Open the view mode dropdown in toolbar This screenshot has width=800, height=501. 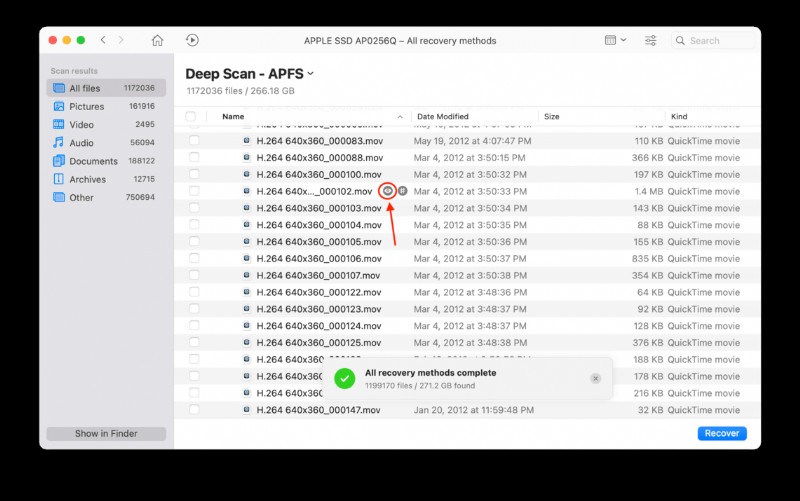coord(615,40)
